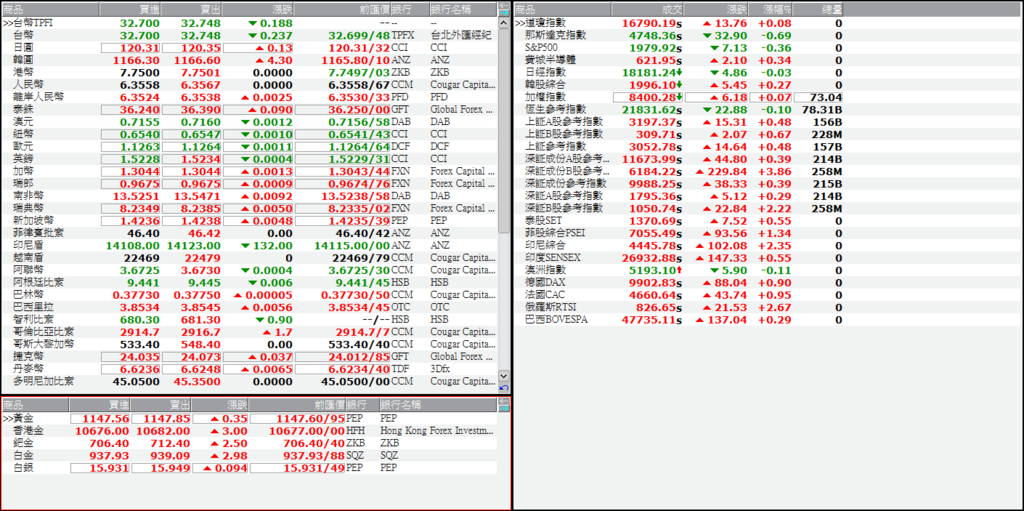Click the forex list vertical scrollbar thumb

504,131
